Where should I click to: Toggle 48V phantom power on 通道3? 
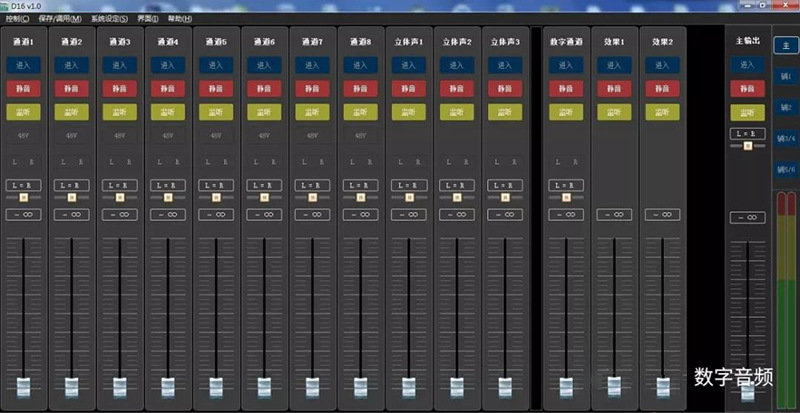pyautogui.click(x=120, y=136)
